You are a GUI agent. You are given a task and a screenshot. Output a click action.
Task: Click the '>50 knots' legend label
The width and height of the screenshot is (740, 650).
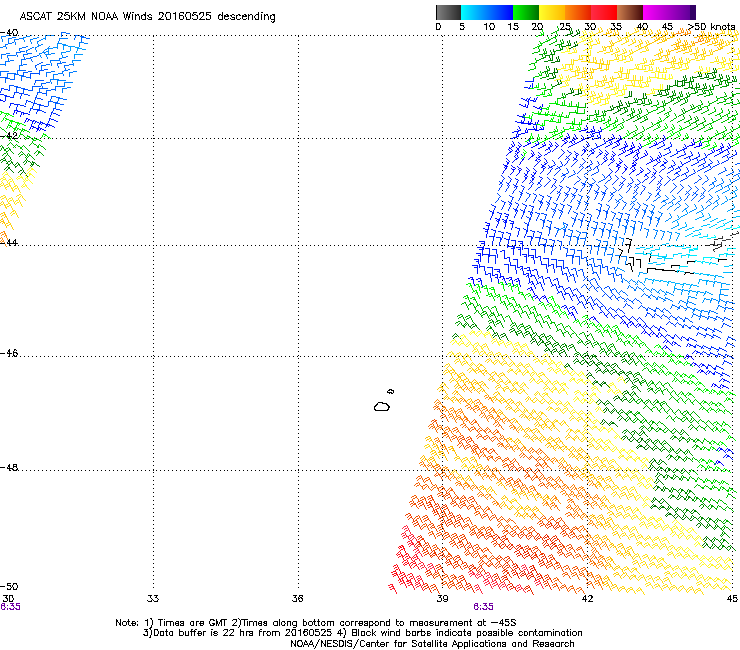click(711, 27)
